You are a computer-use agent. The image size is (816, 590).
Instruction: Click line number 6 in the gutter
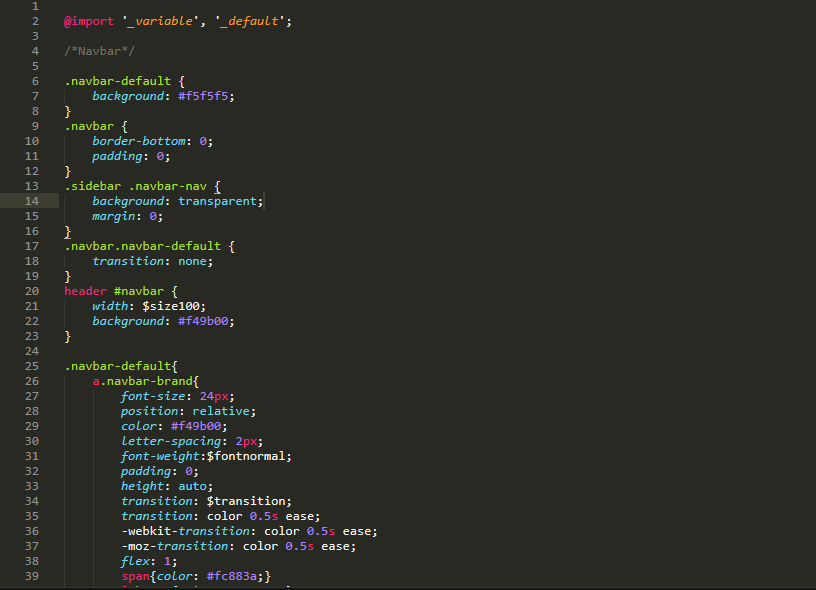(35, 81)
